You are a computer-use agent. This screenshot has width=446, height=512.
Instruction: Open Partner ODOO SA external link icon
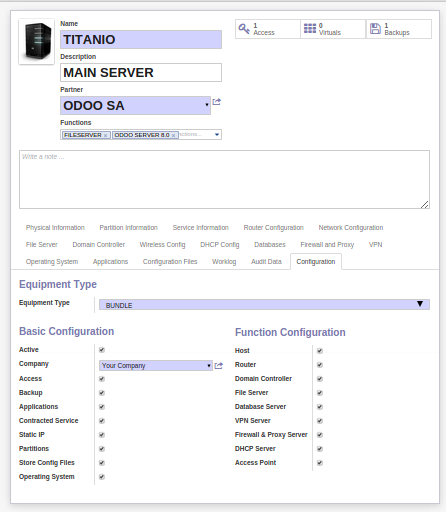point(217,102)
